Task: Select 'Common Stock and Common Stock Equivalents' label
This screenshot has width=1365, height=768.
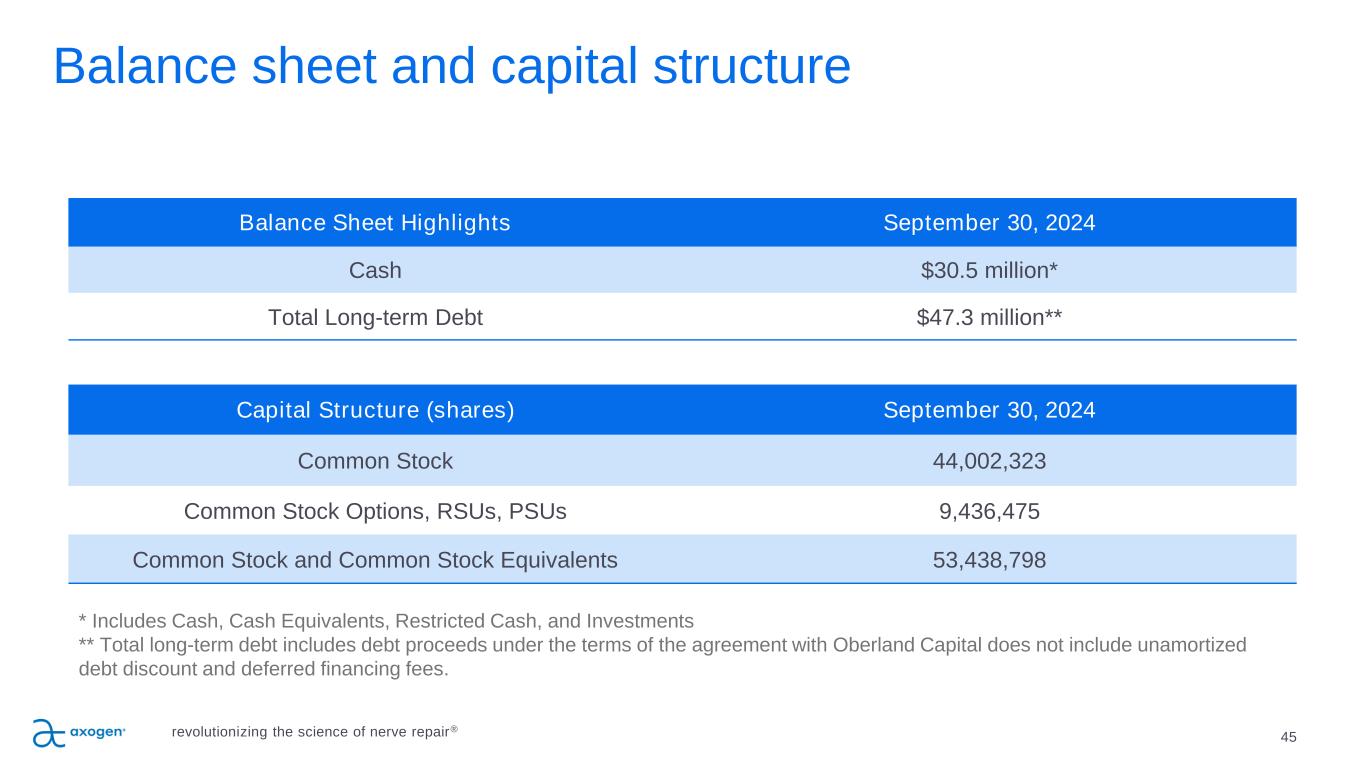Action: point(375,560)
